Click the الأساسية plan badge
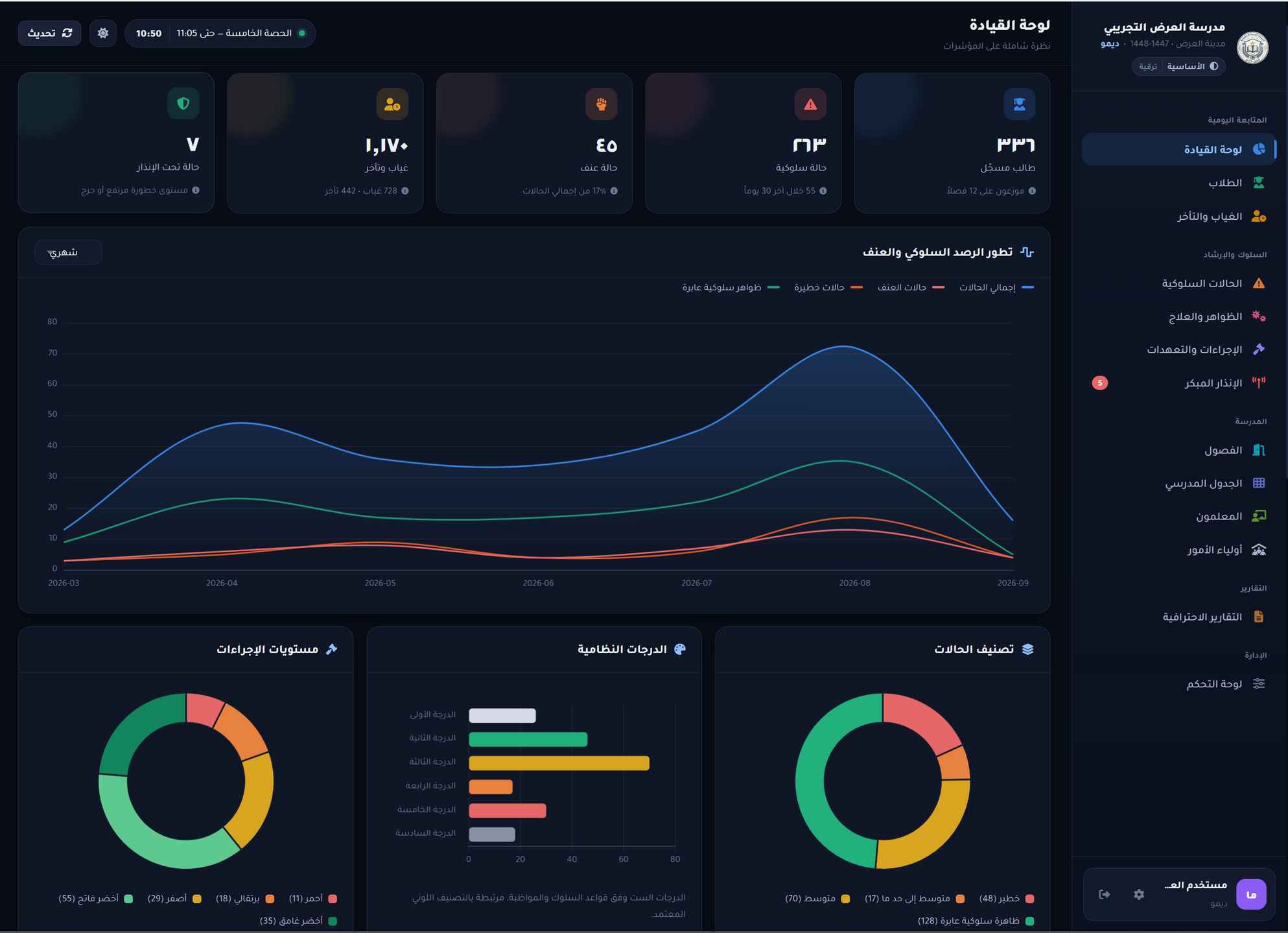1288x933 pixels. pyautogui.click(x=1193, y=66)
